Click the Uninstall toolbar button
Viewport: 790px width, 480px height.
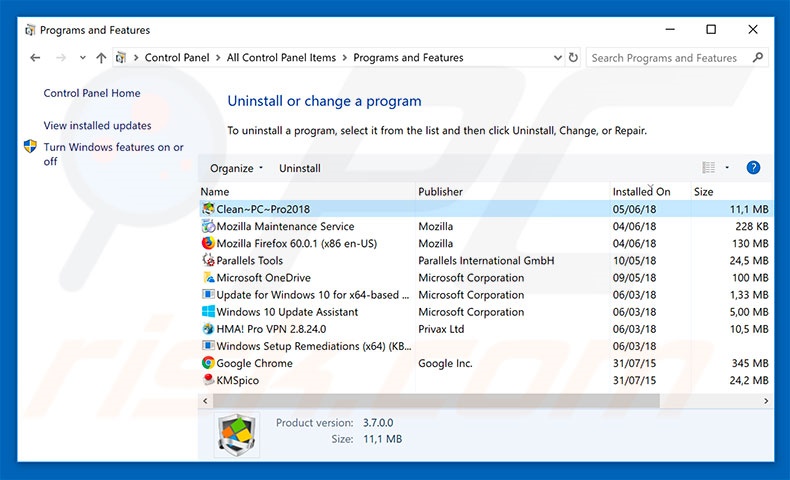pyautogui.click(x=300, y=168)
